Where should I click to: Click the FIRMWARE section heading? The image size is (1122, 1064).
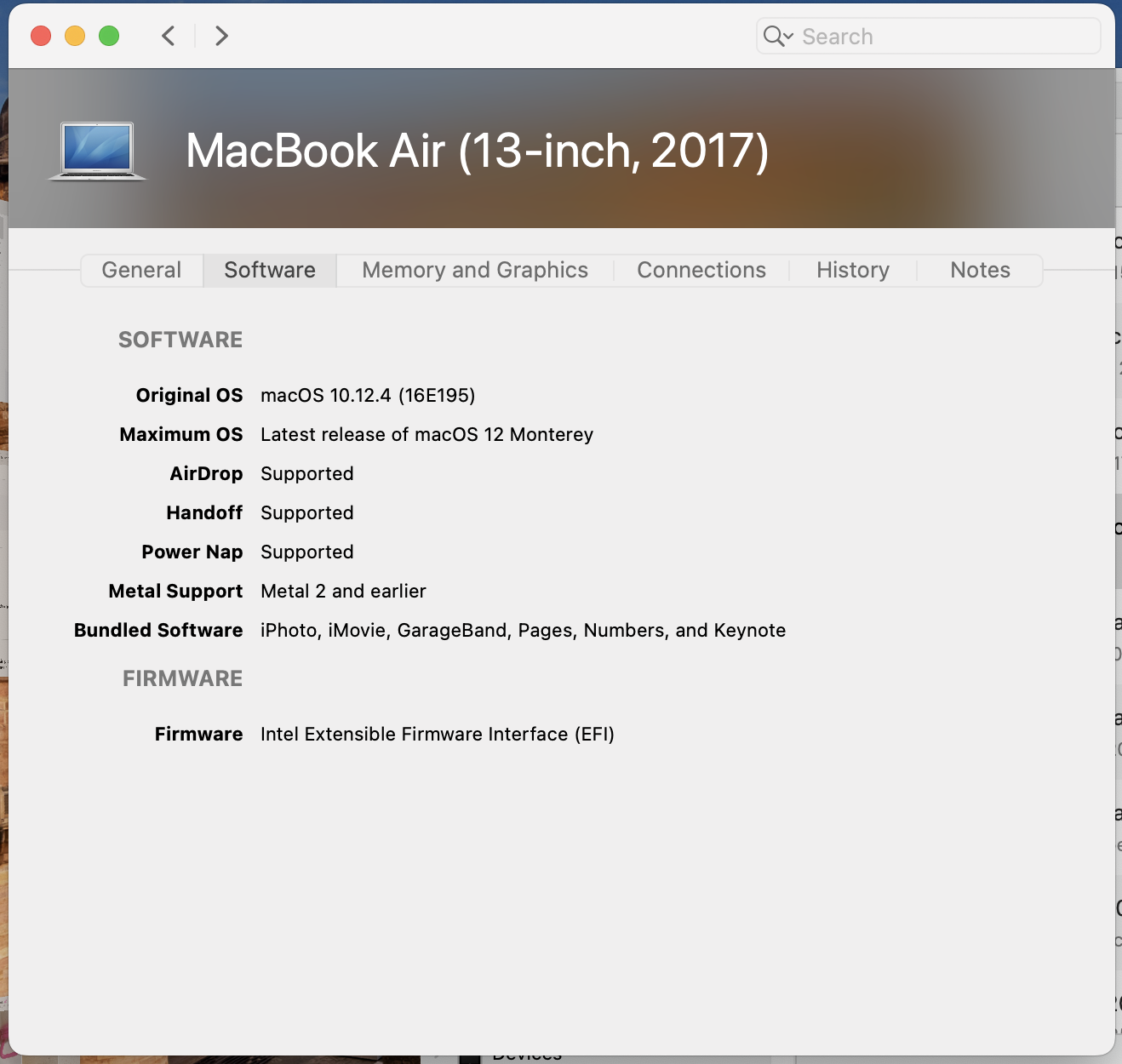point(183,678)
